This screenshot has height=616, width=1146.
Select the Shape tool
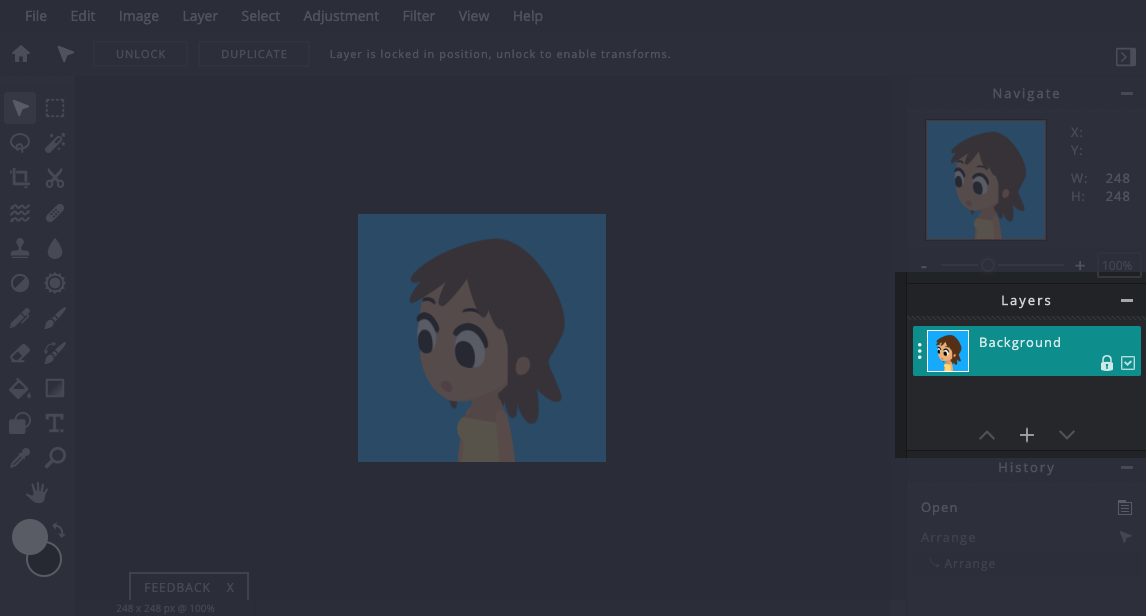coord(20,423)
